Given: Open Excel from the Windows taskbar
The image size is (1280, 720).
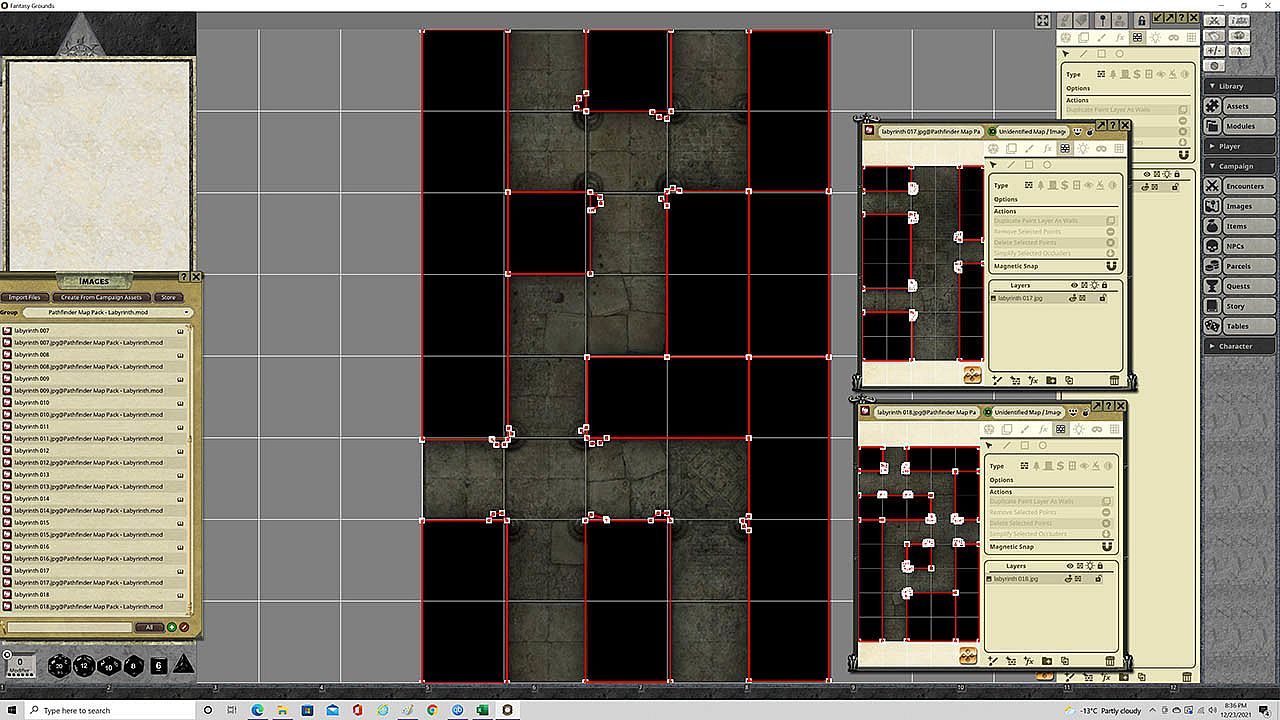Looking at the screenshot, I should coord(482,710).
